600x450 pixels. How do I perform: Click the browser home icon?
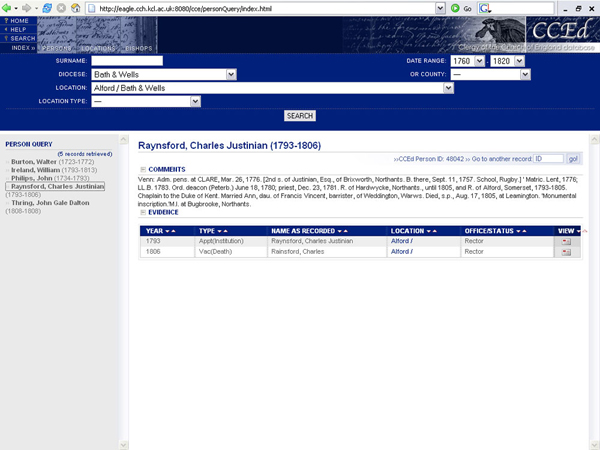(x=76, y=8)
